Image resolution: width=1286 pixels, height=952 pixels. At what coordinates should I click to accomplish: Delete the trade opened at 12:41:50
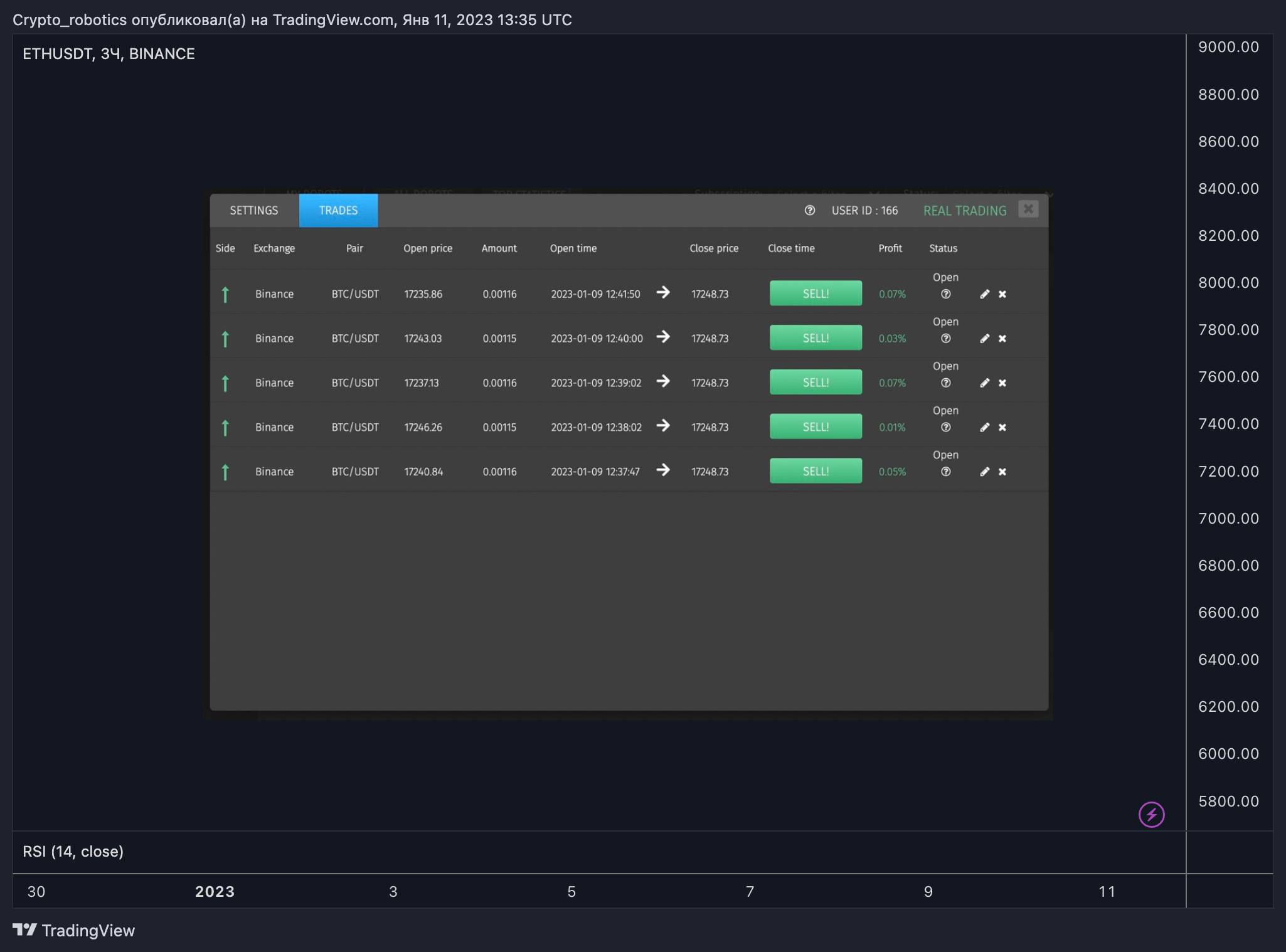[1002, 294]
